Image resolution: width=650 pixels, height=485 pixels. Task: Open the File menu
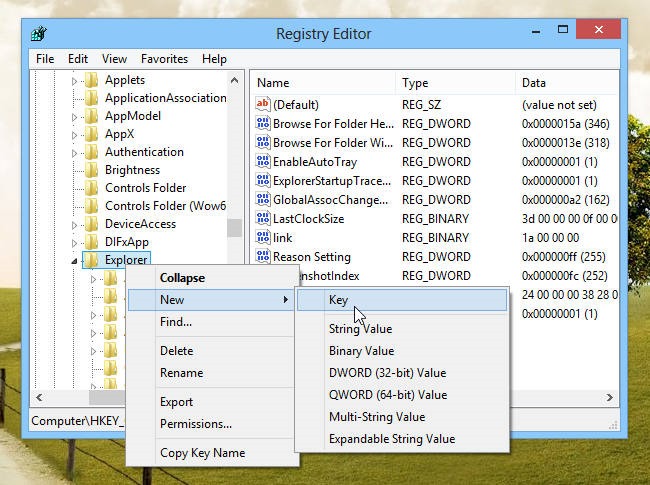45,59
